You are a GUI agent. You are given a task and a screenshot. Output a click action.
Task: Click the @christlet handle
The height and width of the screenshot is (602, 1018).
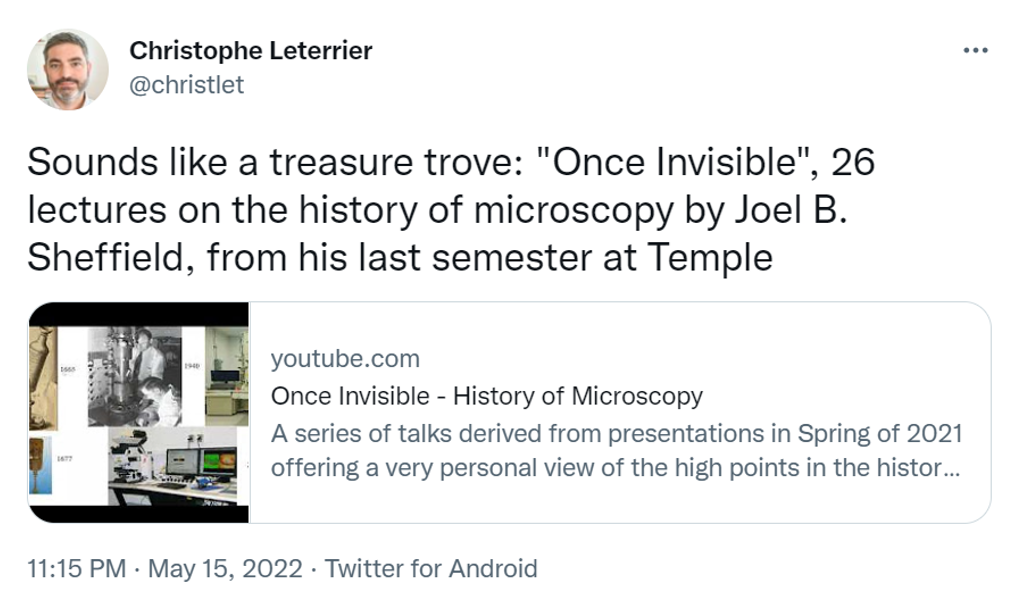point(187,85)
